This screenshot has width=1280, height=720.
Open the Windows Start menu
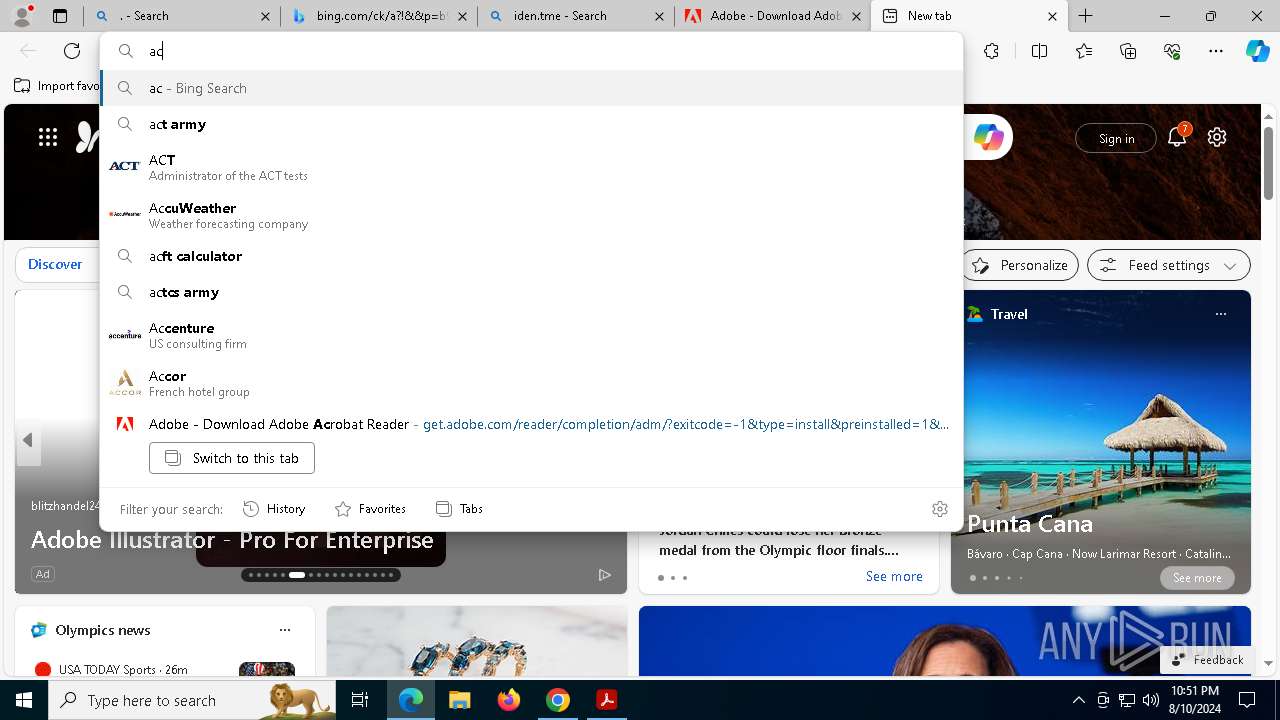[x=24, y=700]
